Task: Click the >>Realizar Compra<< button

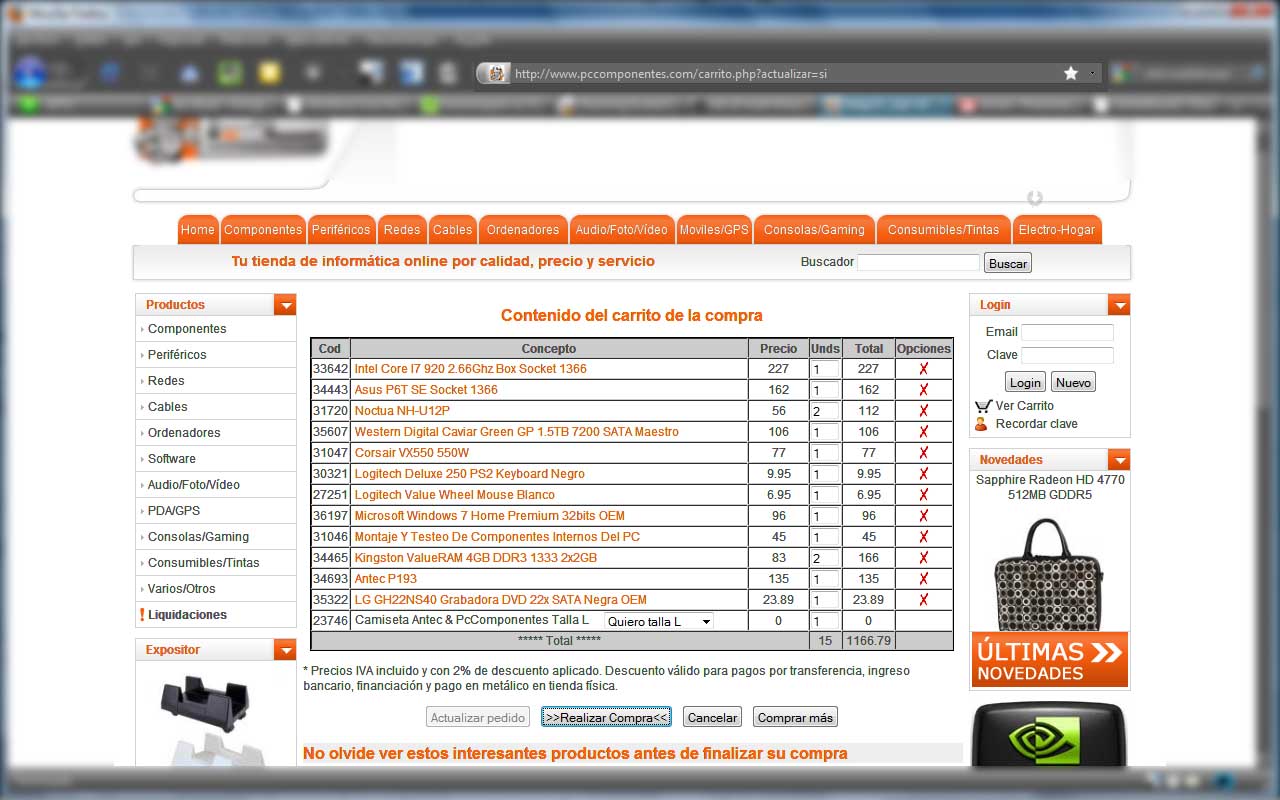Action: 606,717
